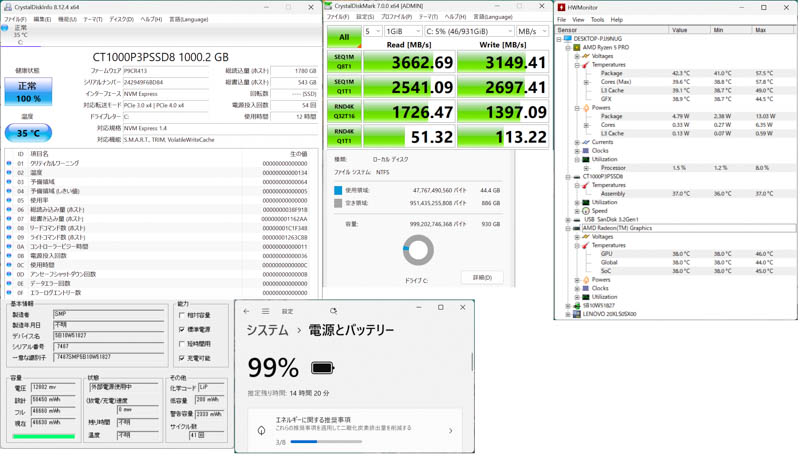
Task: Toggle the 相対容量 checkbox in battery info
Action: pos(182,315)
